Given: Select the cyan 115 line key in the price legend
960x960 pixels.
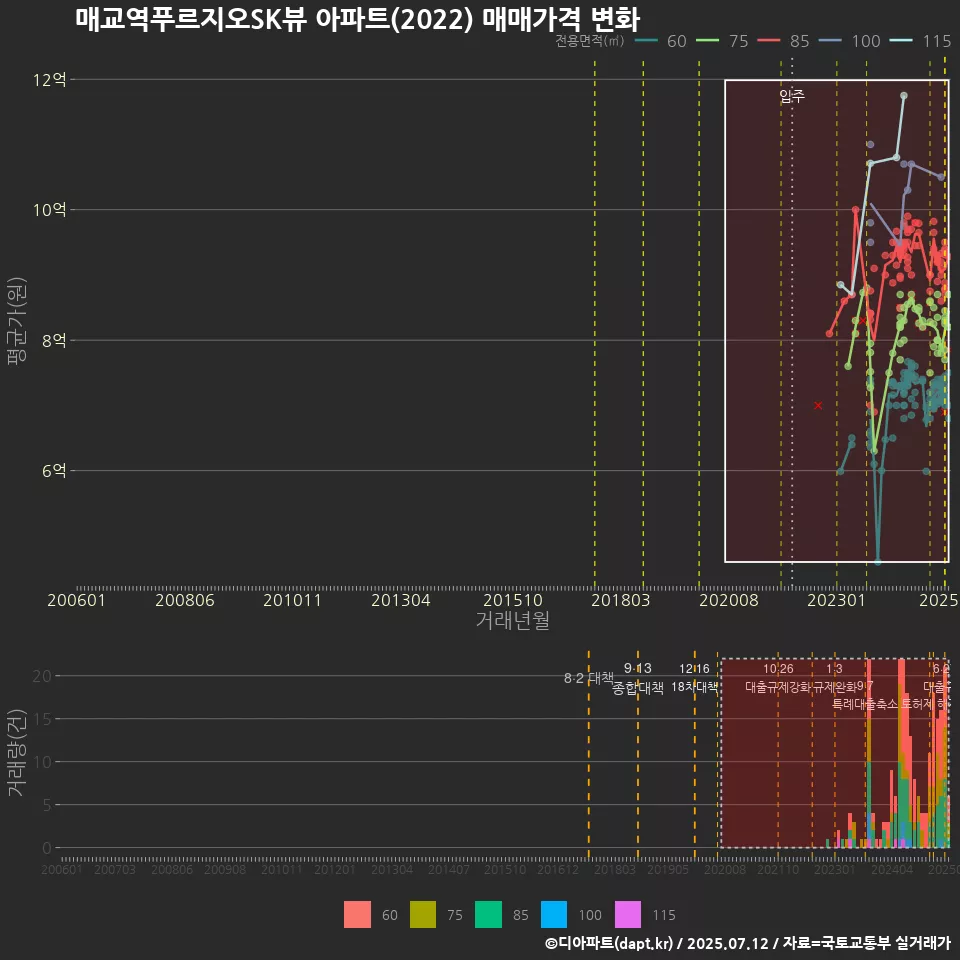Looking at the screenshot, I should click(901, 41).
